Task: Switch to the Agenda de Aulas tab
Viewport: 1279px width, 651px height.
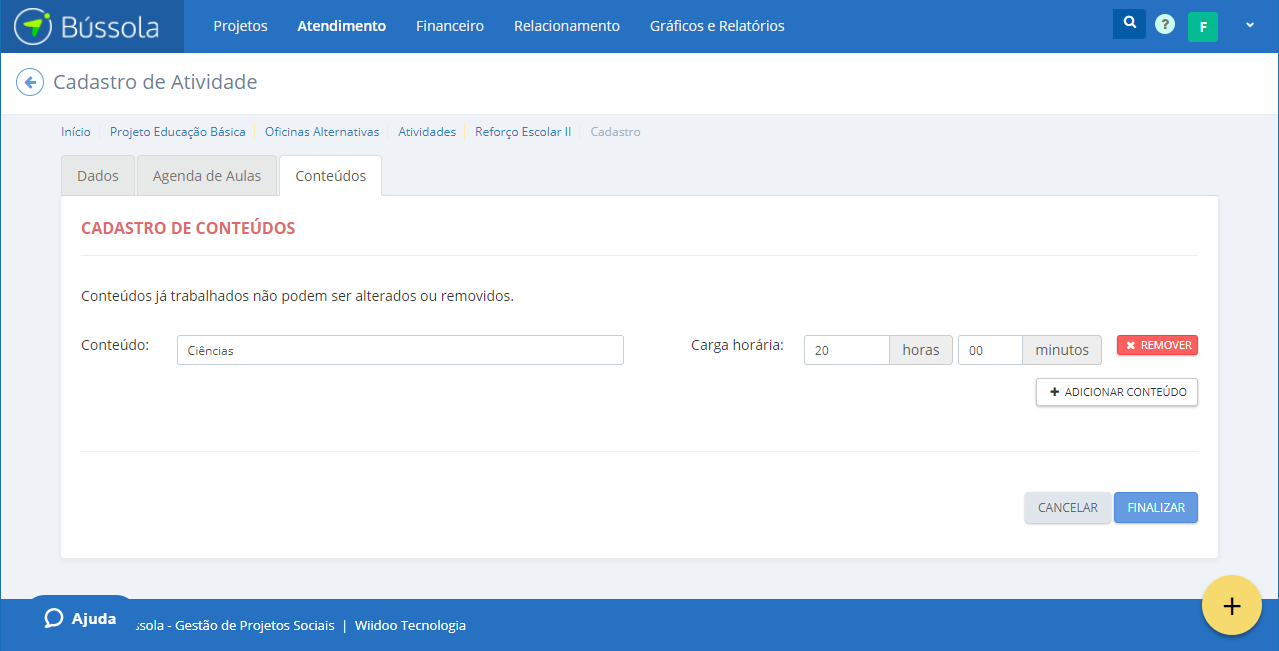Action: point(207,176)
